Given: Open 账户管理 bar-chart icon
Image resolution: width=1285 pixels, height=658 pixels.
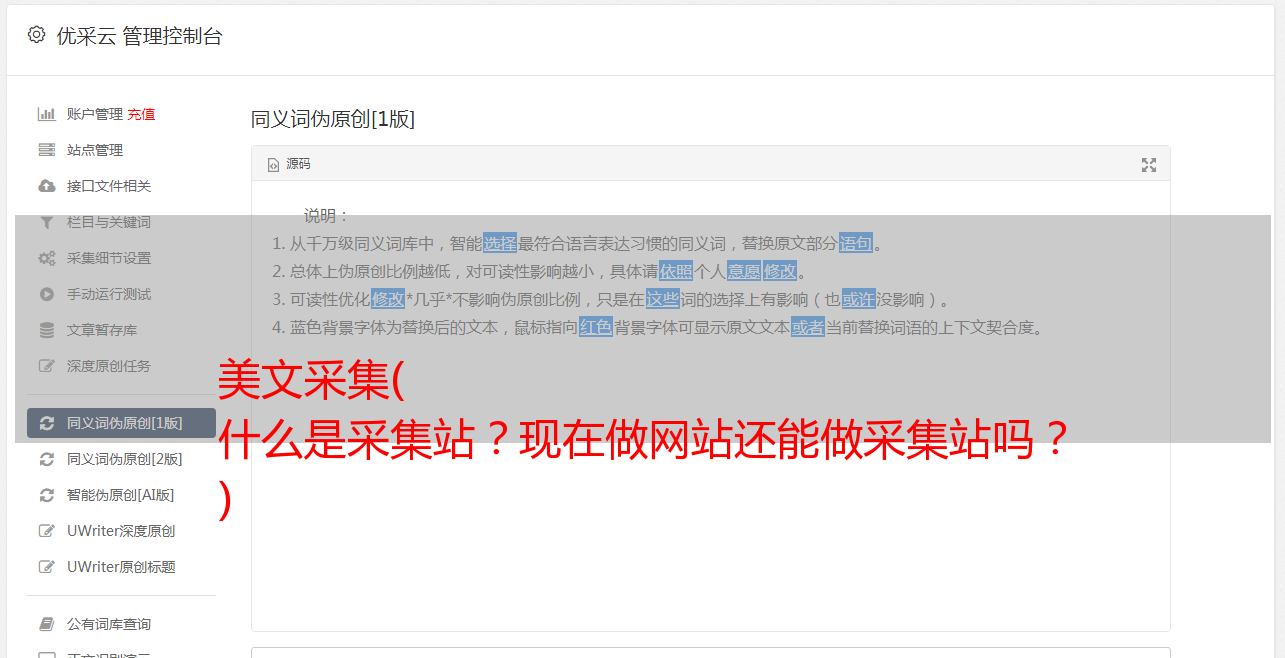Looking at the screenshot, I should [x=46, y=114].
